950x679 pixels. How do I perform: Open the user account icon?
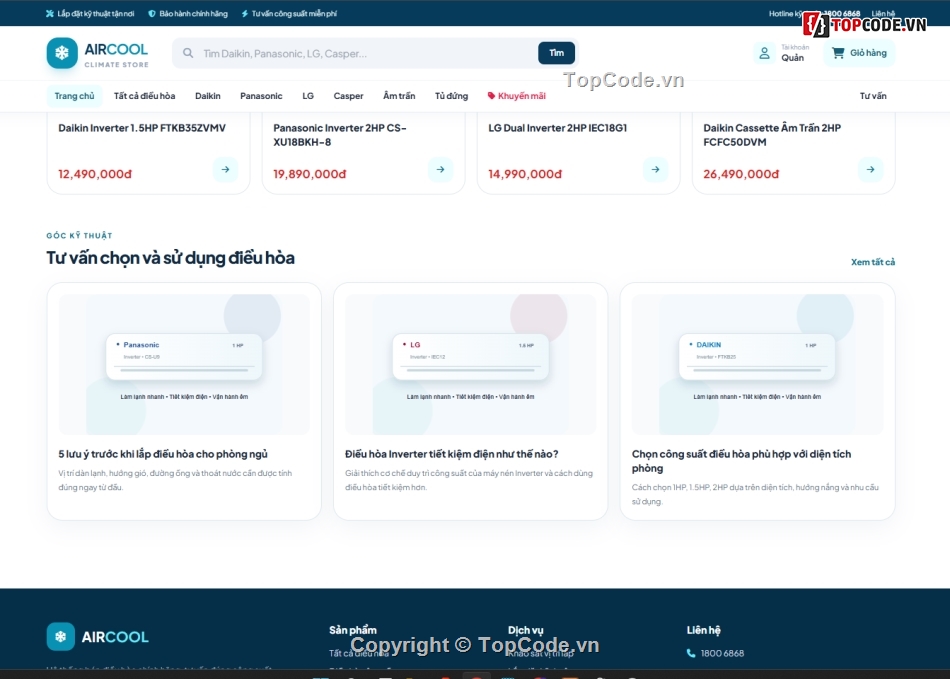[764, 53]
